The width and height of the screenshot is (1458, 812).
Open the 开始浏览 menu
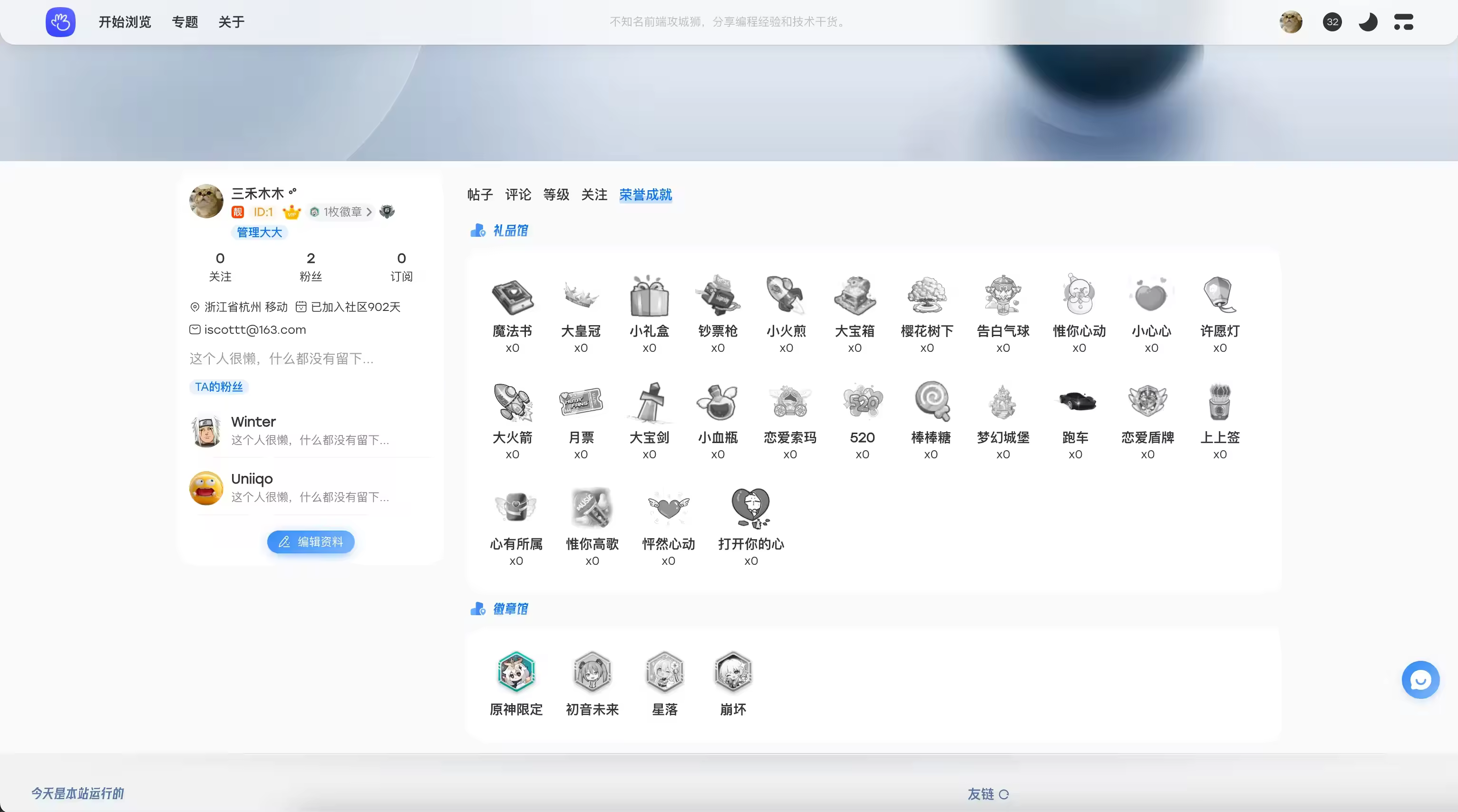pyautogui.click(x=125, y=22)
